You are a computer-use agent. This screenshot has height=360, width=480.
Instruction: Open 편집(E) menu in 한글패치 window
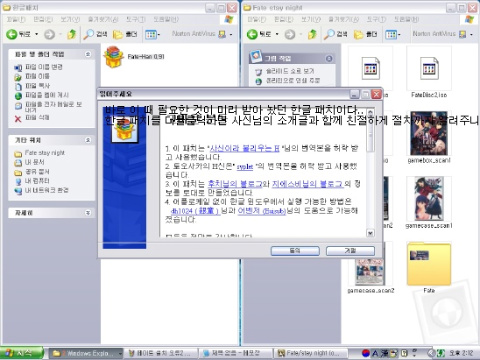coord(43,20)
